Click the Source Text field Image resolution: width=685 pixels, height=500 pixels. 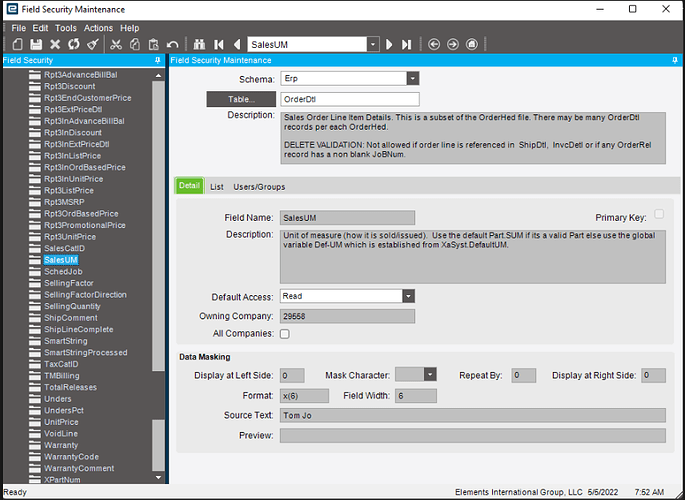(x=473, y=415)
